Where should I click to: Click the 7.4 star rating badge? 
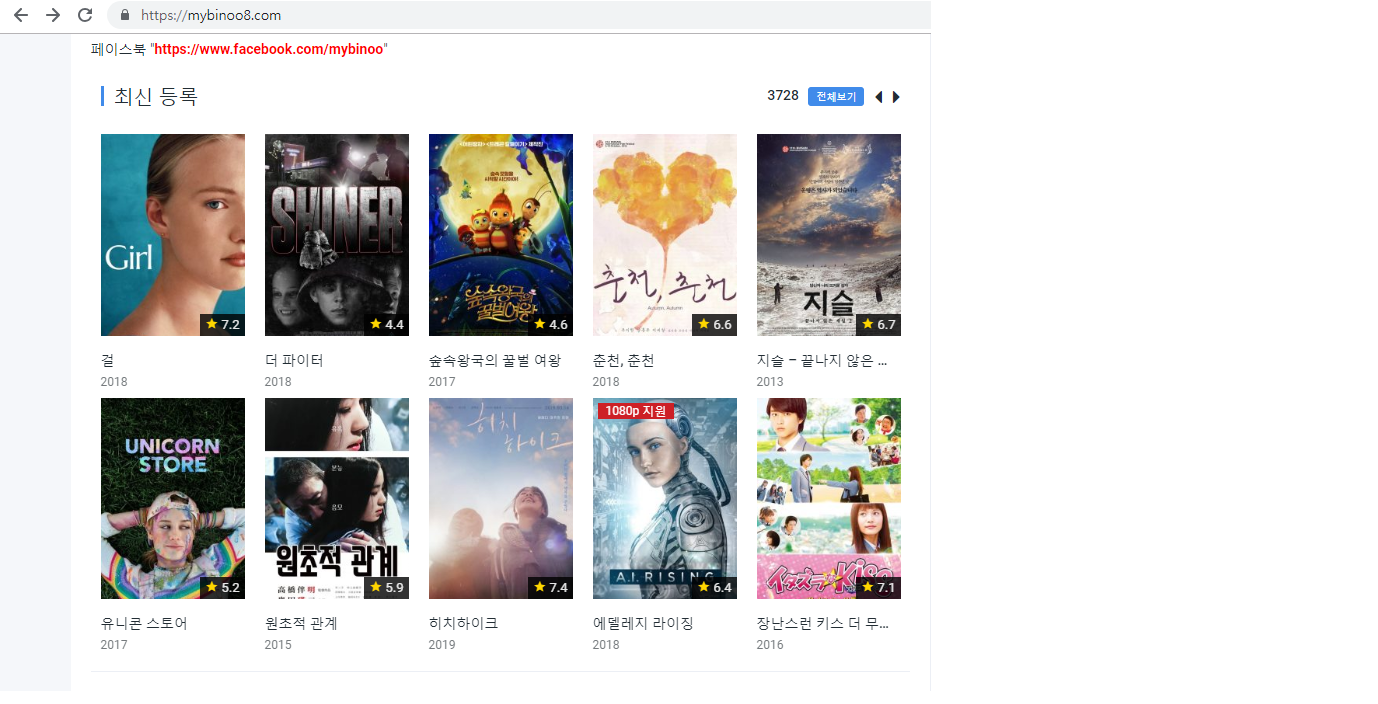pos(550,587)
